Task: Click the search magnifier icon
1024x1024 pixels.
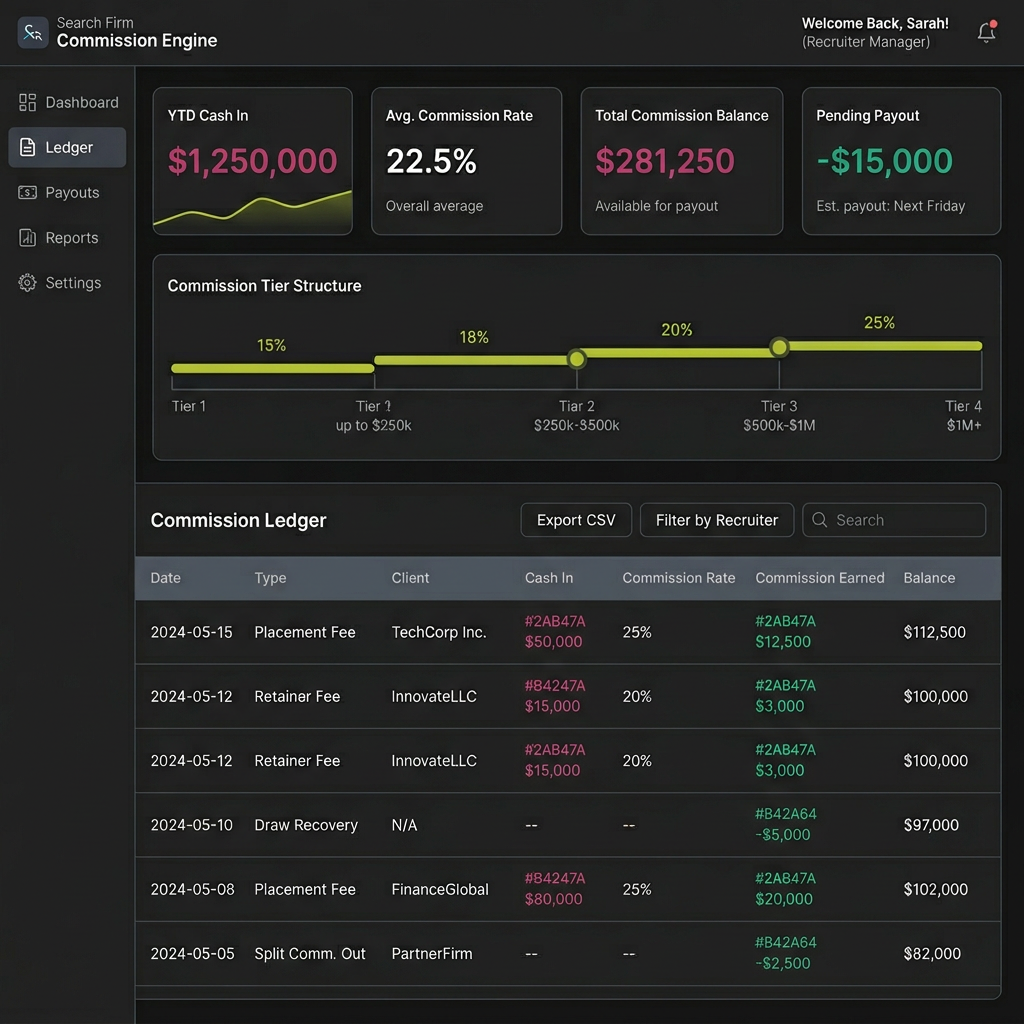Action: coord(820,520)
